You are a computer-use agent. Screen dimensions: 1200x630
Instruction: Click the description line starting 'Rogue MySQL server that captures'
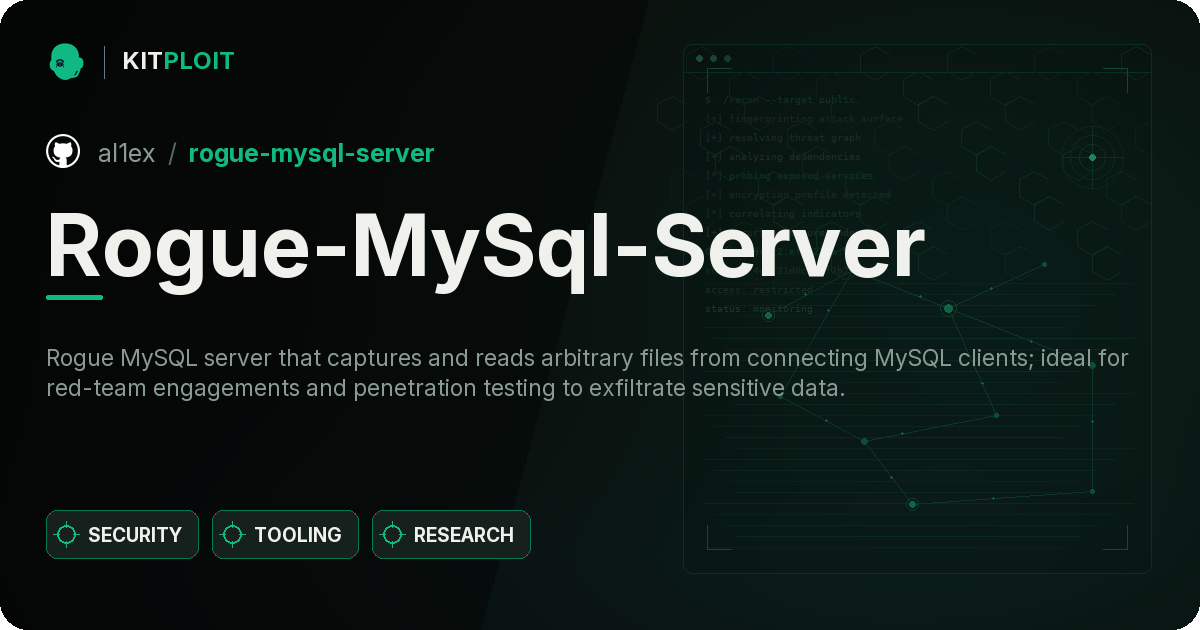(x=588, y=358)
